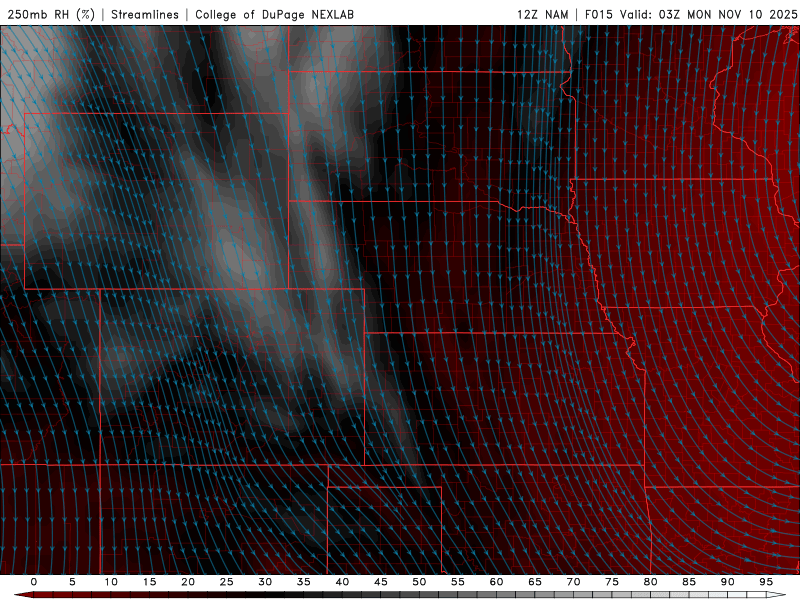Select the 'Streamlines' label in header
Image resolution: width=800 pixels, height=600 pixels.
click(145, 14)
